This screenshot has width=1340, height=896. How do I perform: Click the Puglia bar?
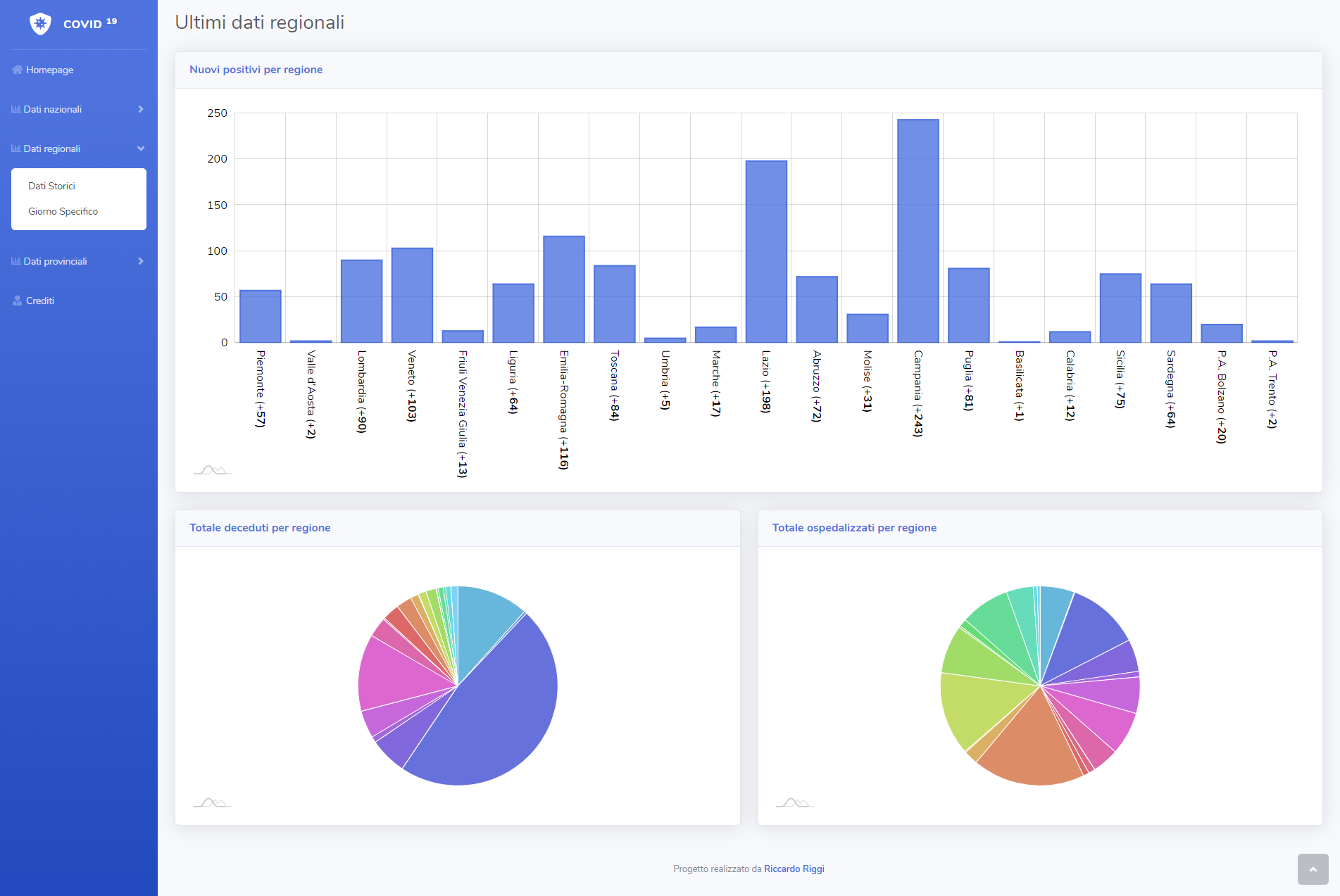tap(968, 305)
